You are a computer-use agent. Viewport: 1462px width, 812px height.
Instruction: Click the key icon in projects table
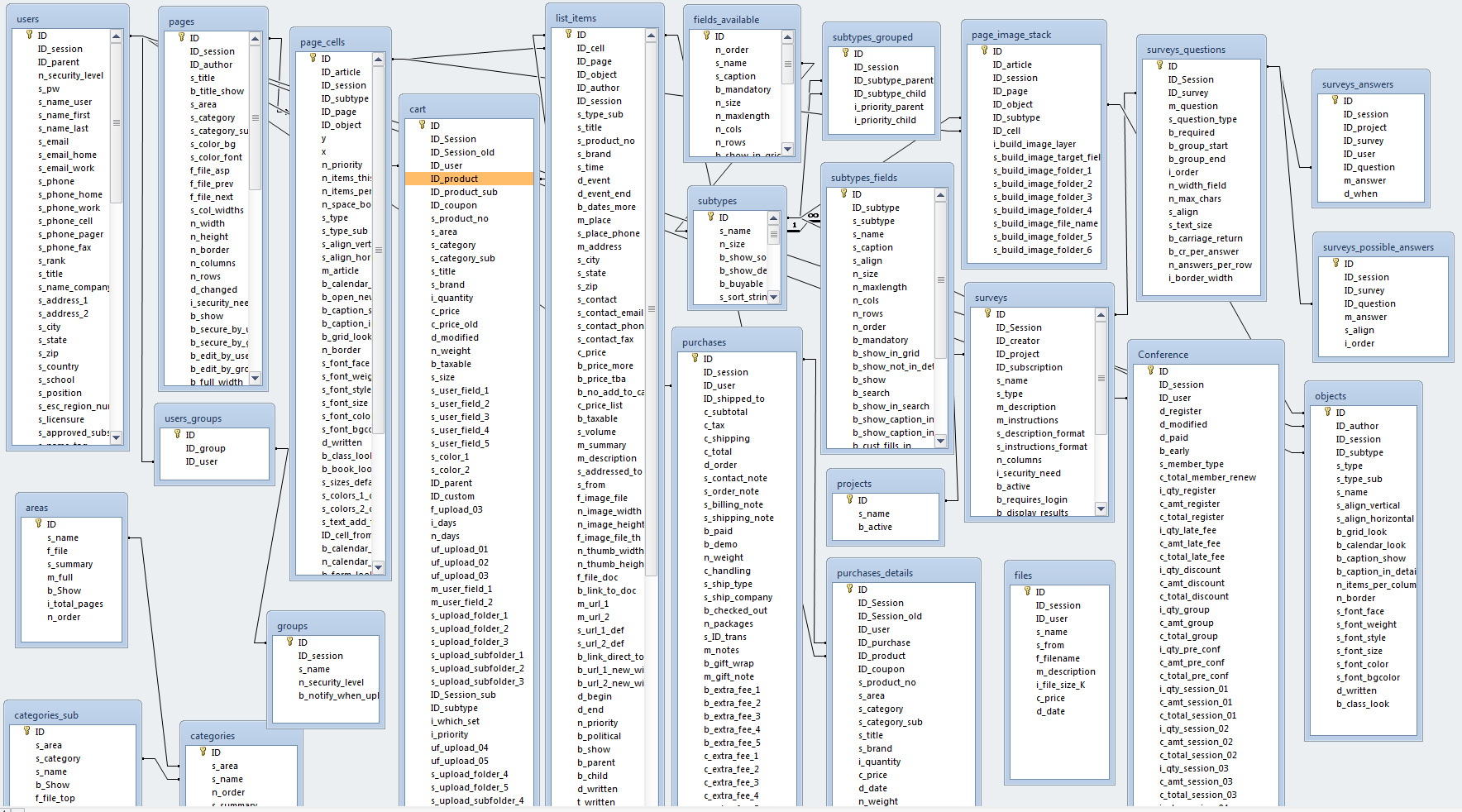[x=849, y=499]
